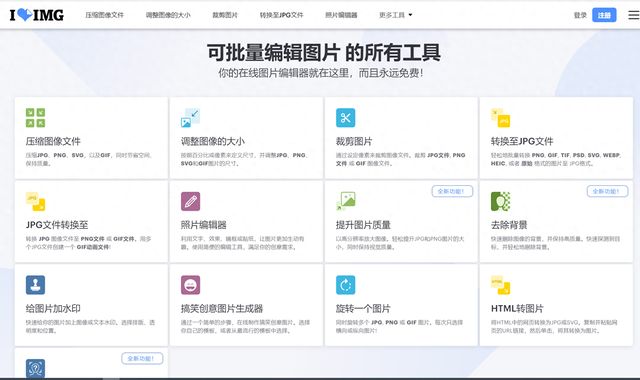This screenshot has width=640, height=380.
Task: Open 压缩图像文件 in the top navigation
Action: click(104, 15)
